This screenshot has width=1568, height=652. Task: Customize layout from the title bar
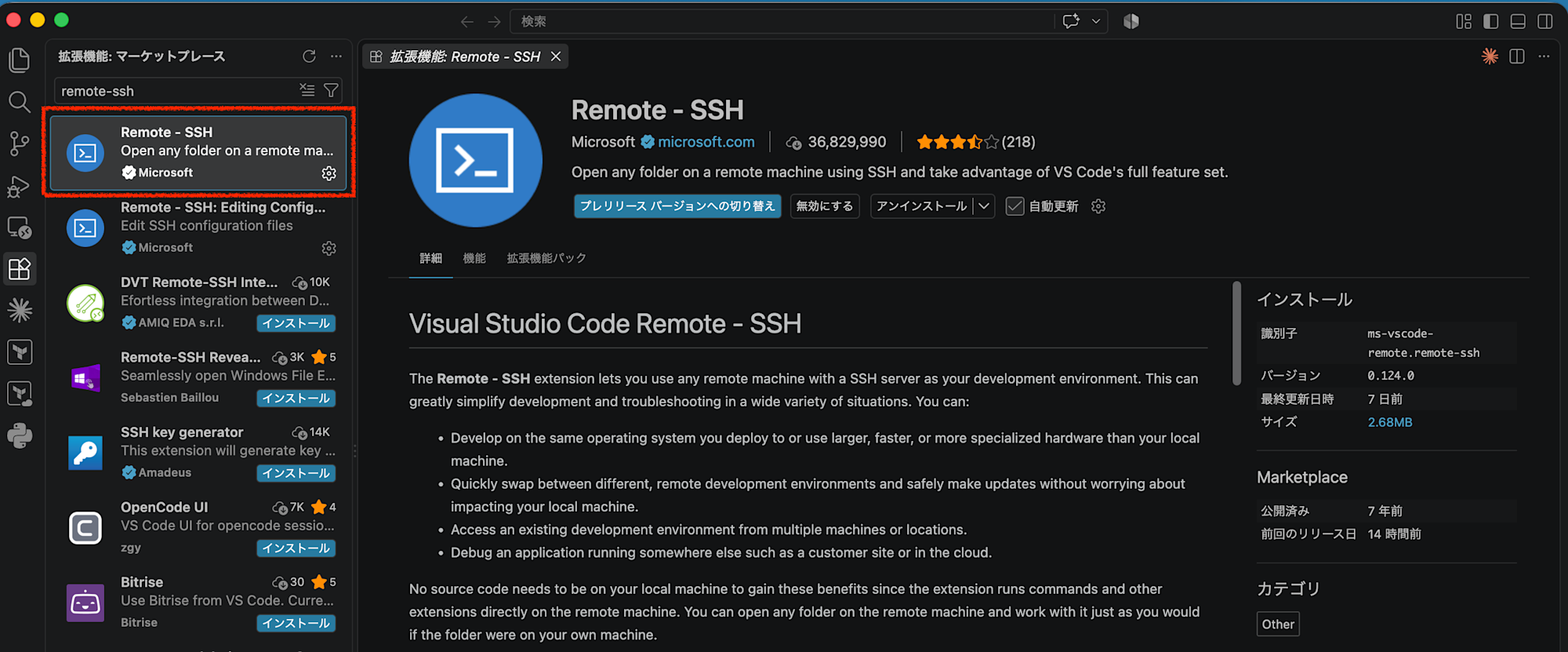(x=1464, y=21)
